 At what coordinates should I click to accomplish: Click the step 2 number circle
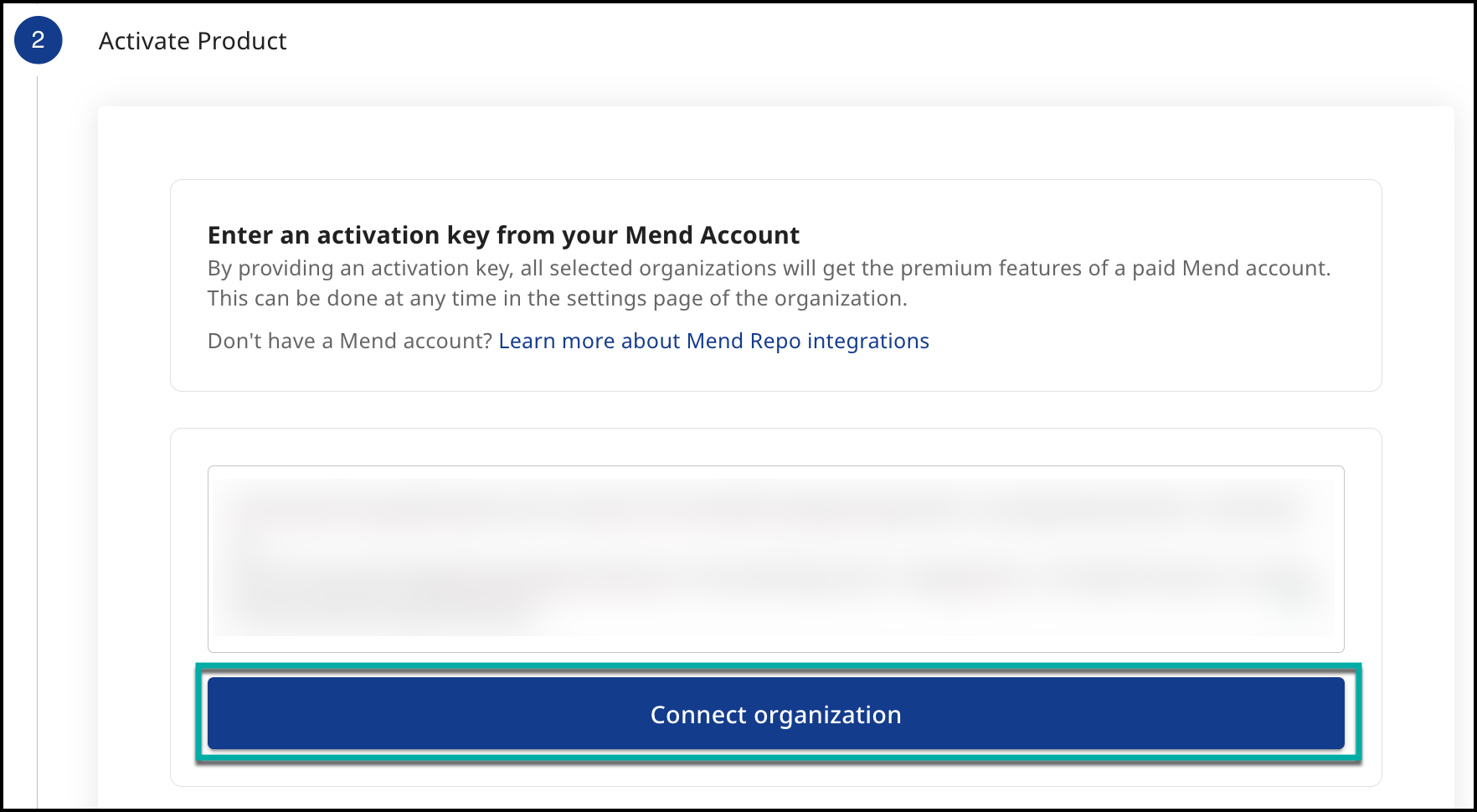point(38,40)
